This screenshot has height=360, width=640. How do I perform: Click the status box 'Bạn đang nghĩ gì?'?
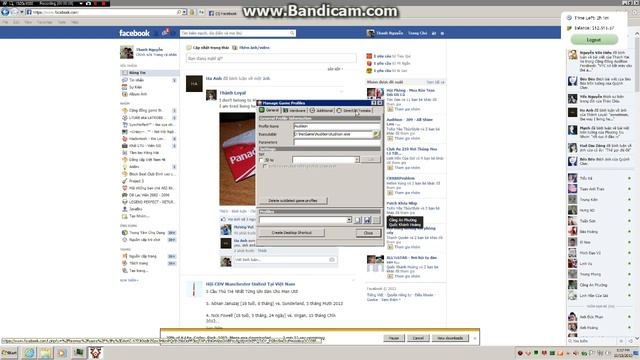pos(271,58)
